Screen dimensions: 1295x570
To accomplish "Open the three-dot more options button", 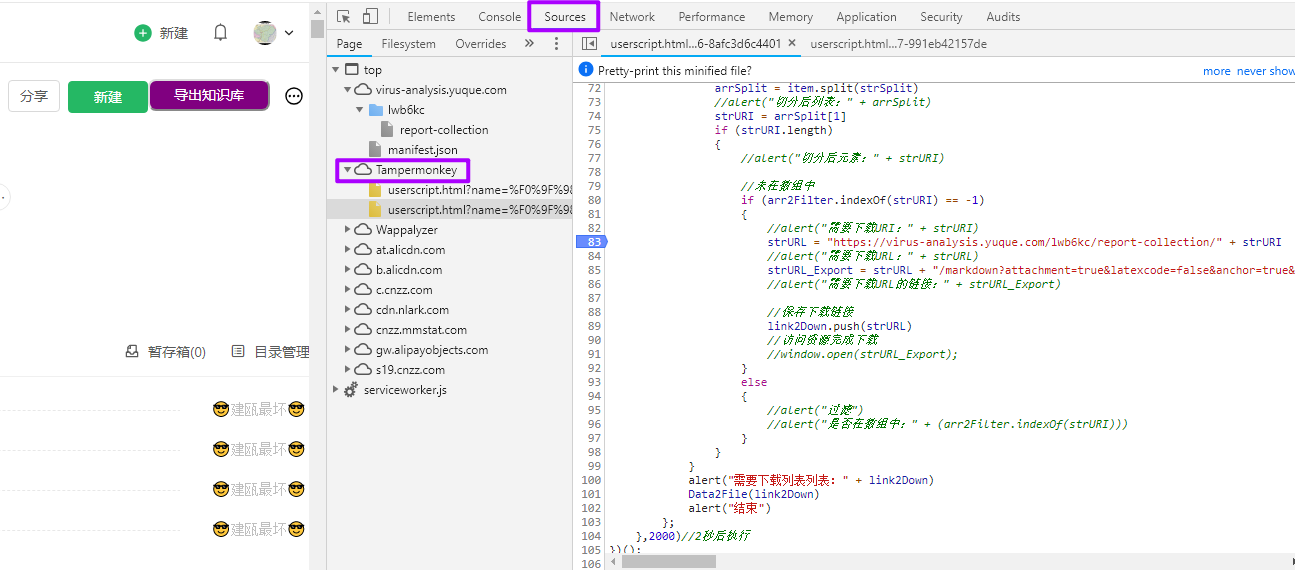I will tap(294, 96).
